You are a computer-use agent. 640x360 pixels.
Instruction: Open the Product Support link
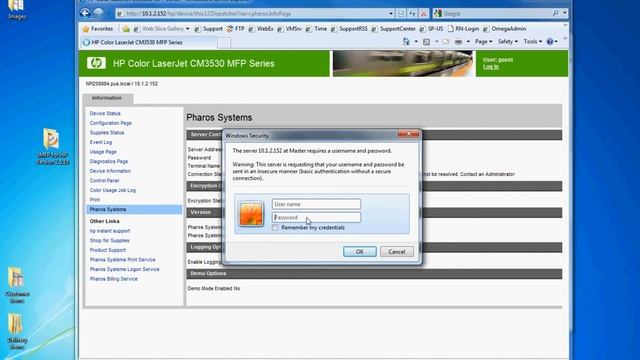[x=108, y=250]
